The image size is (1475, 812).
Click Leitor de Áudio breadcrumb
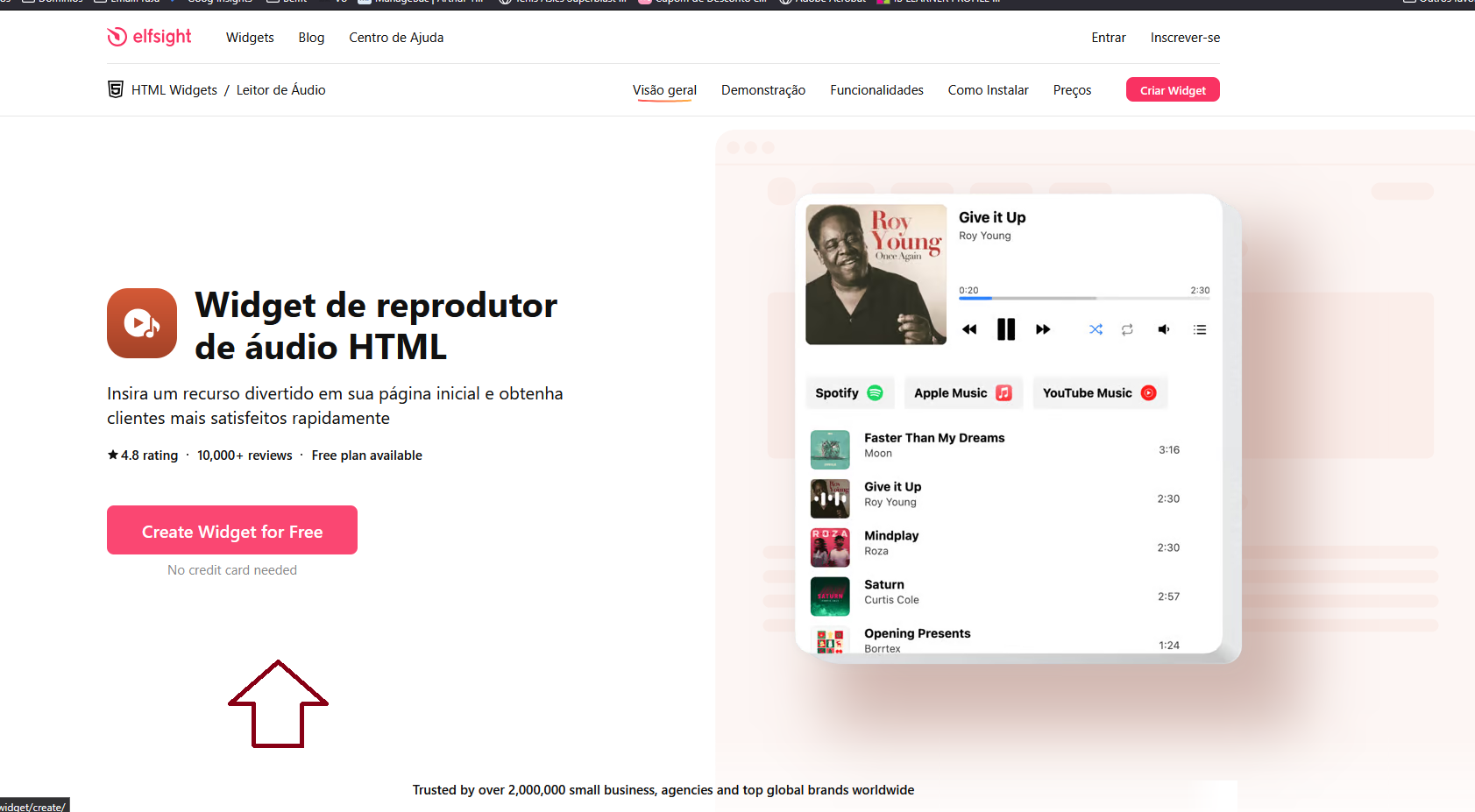pyautogui.click(x=280, y=89)
